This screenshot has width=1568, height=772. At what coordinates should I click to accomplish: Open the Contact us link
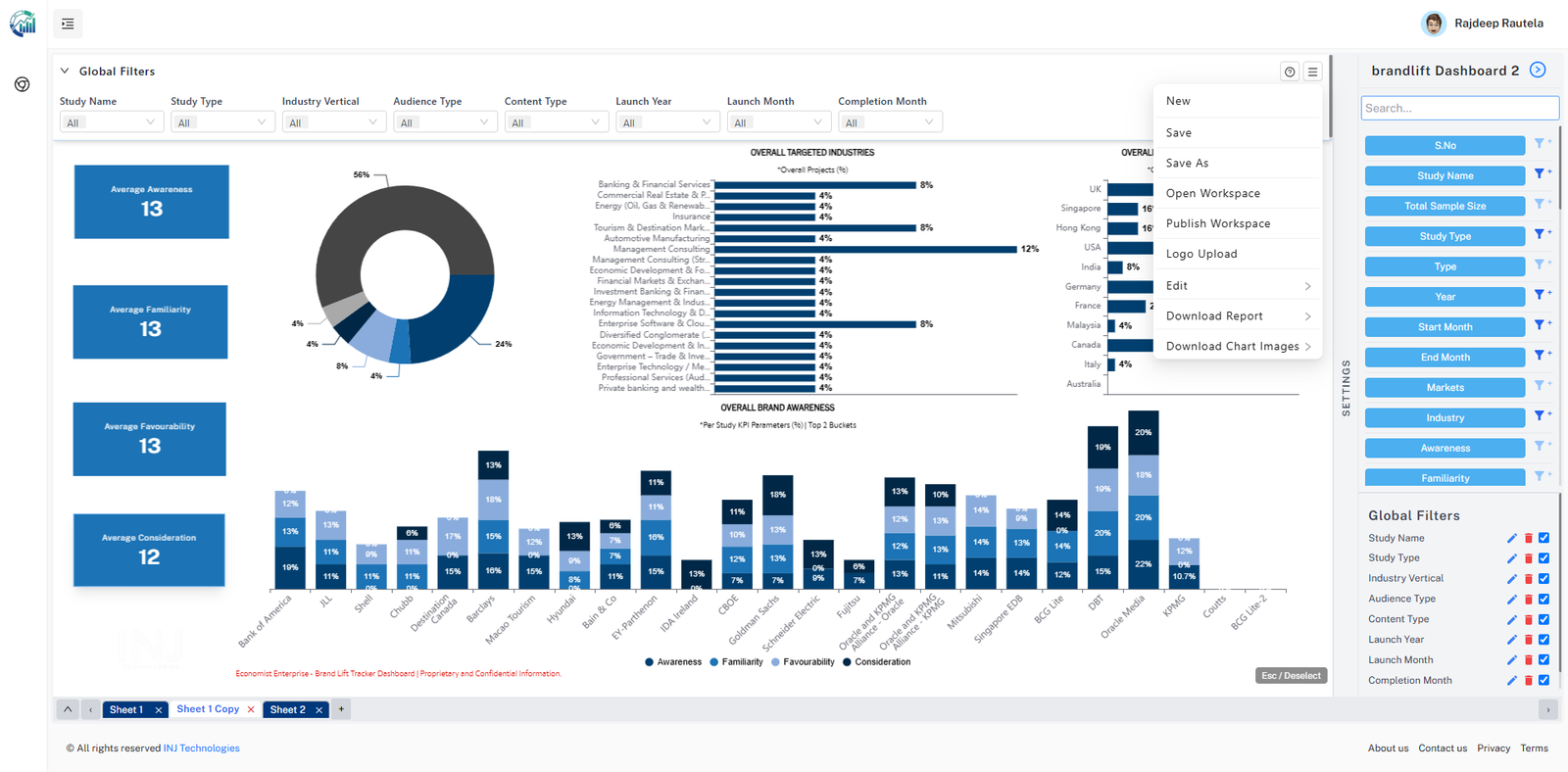[1443, 748]
